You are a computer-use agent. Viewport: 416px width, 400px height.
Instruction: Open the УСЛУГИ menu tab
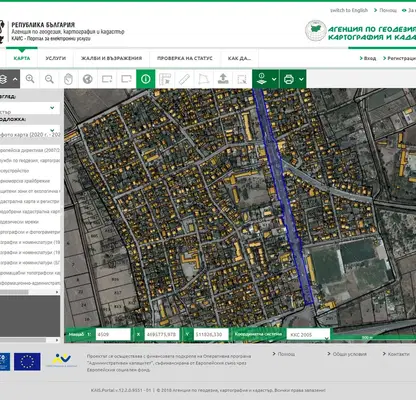(56, 58)
